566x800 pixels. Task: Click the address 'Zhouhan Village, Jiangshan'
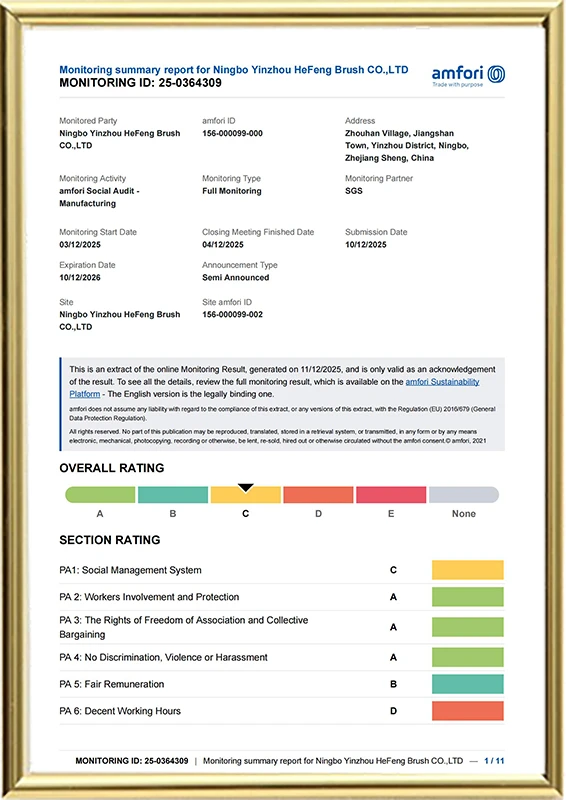tap(399, 133)
